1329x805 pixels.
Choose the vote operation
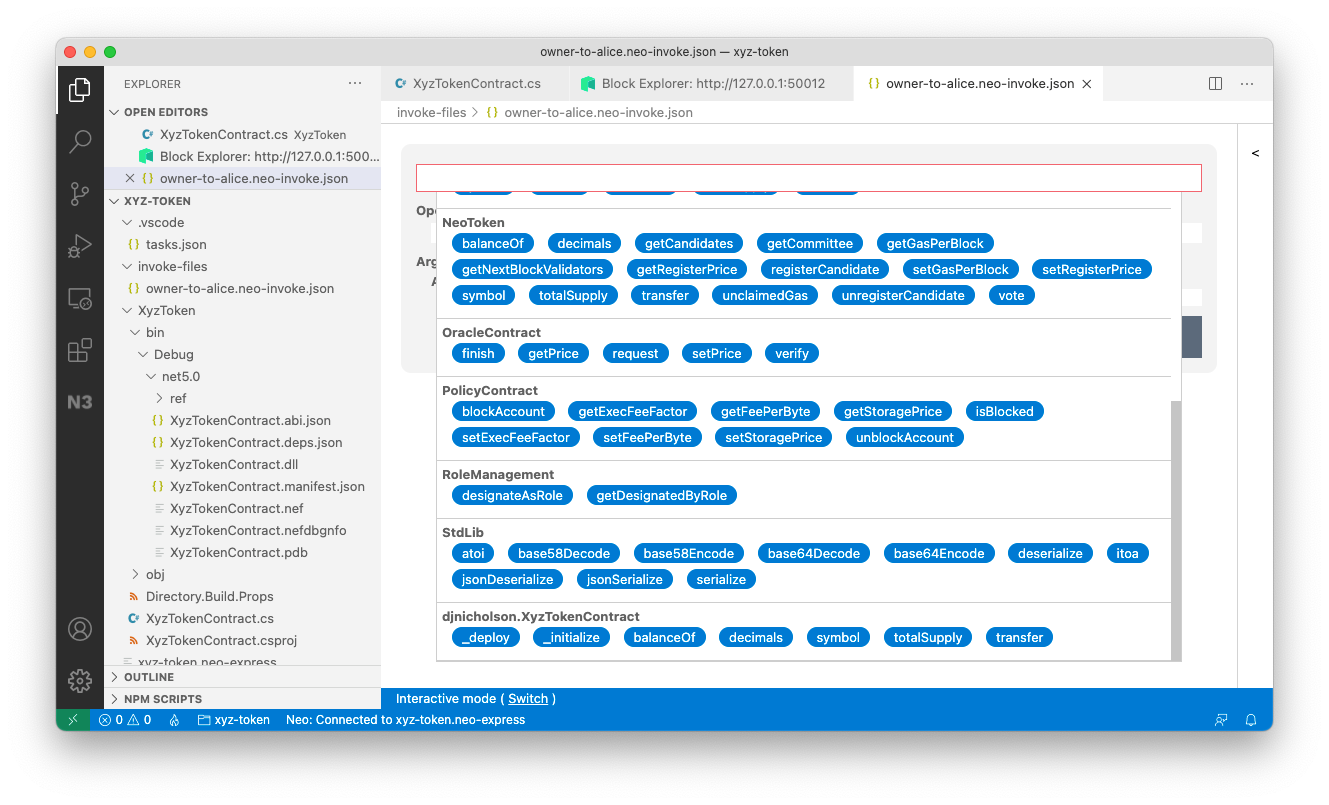[1011, 295]
